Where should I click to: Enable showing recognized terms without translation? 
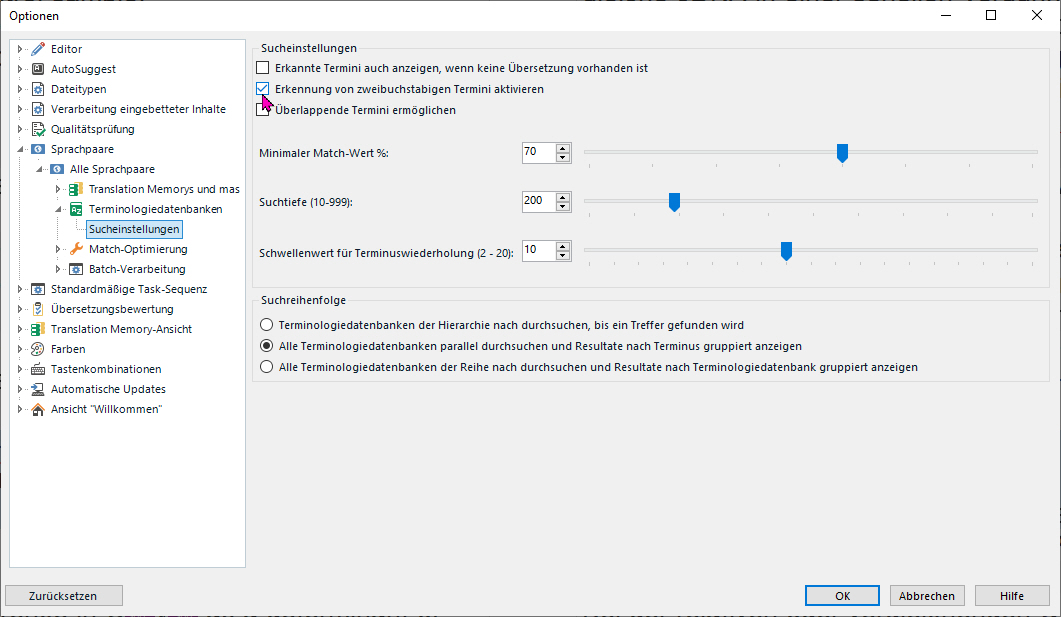point(263,68)
